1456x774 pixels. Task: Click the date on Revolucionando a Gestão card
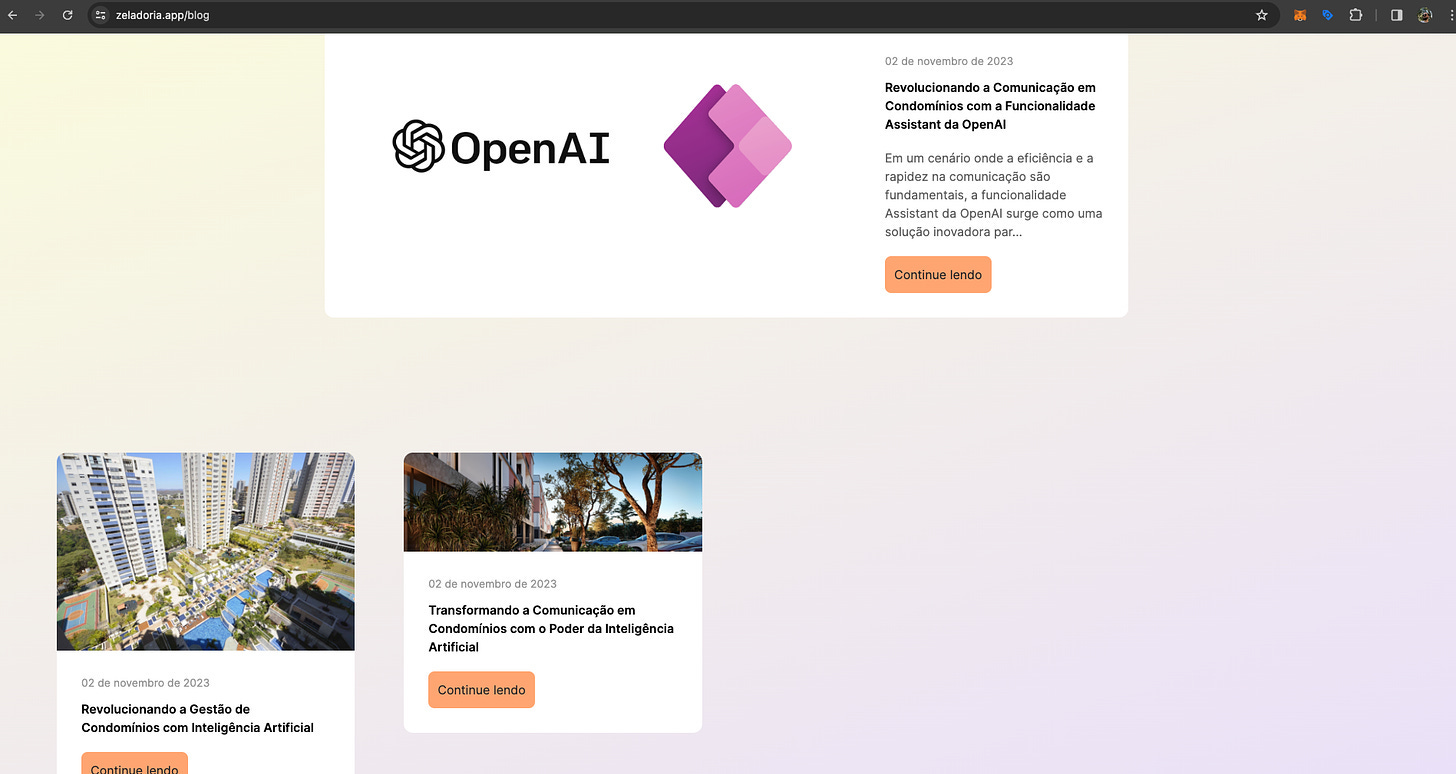click(x=146, y=683)
